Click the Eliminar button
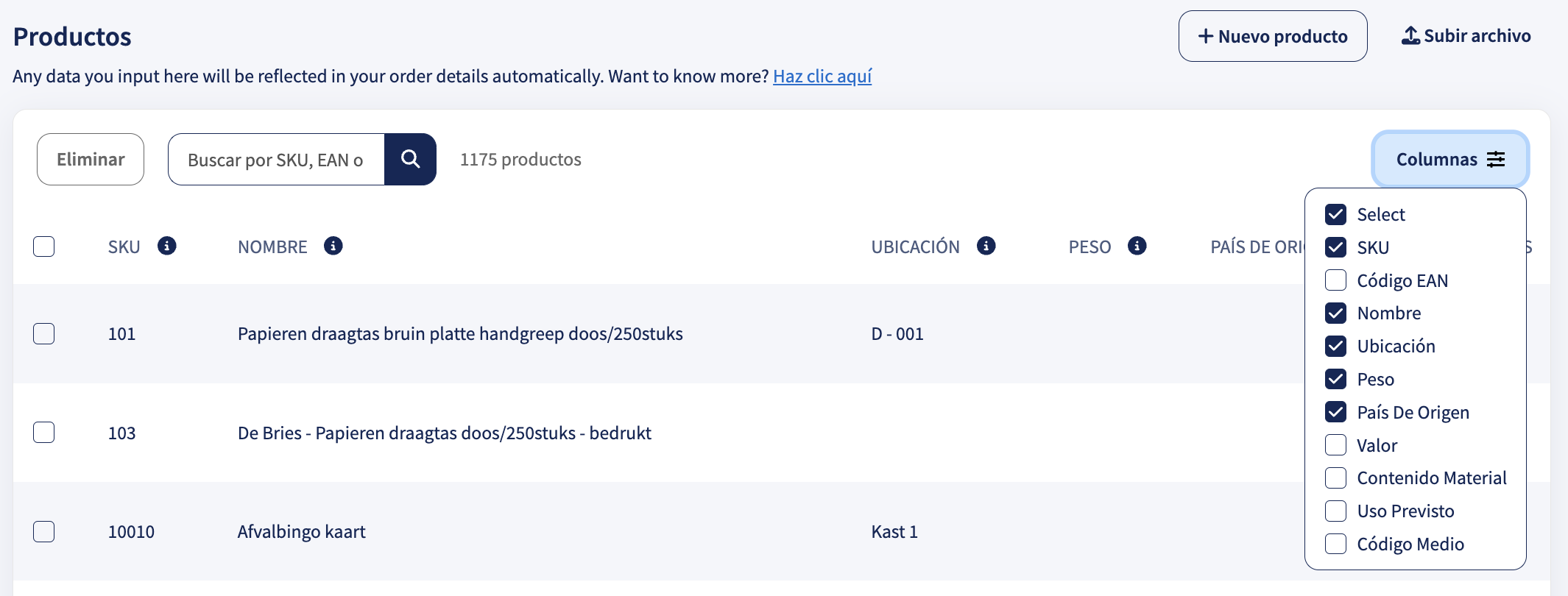The image size is (1568, 596). tap(91, 159)
